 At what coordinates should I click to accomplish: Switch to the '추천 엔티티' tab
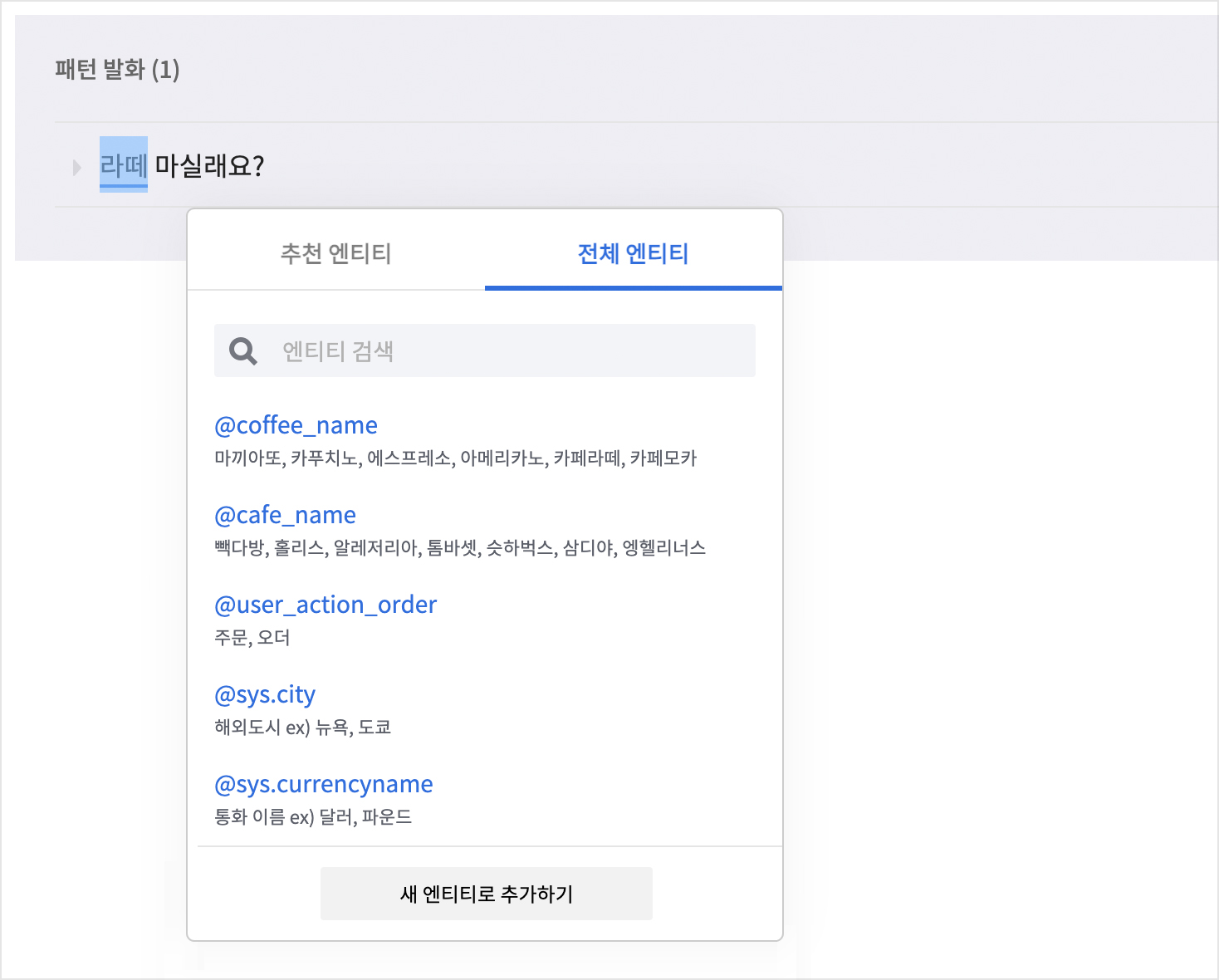(x=335, y=253)
